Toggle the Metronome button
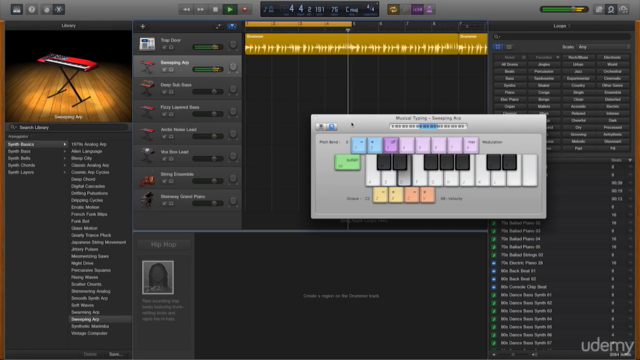The width and height of the screenshot is (640, 360). (429, 9)
